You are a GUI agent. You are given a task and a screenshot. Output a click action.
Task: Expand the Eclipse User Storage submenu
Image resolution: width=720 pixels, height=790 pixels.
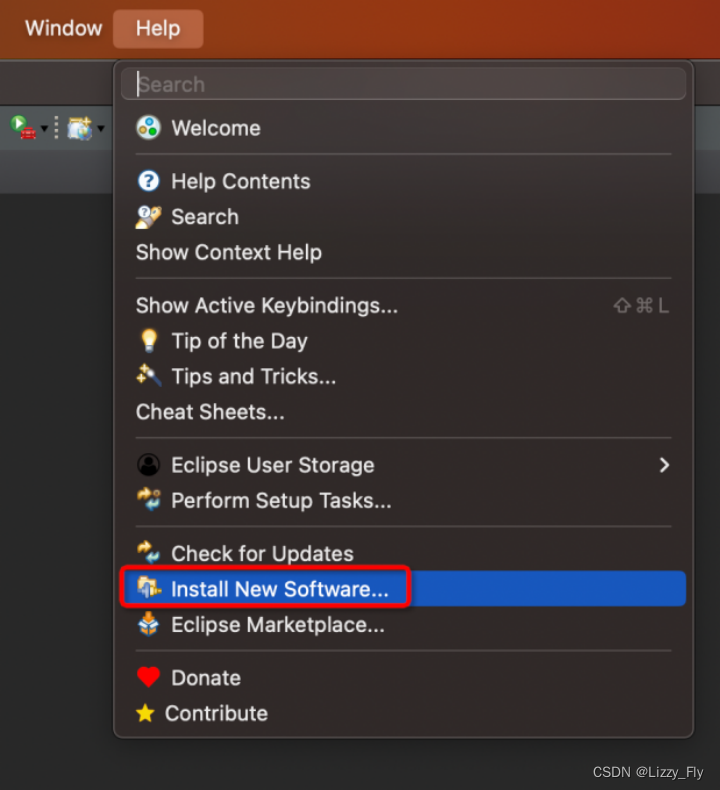pyautogui.click(x=403, y=465)
